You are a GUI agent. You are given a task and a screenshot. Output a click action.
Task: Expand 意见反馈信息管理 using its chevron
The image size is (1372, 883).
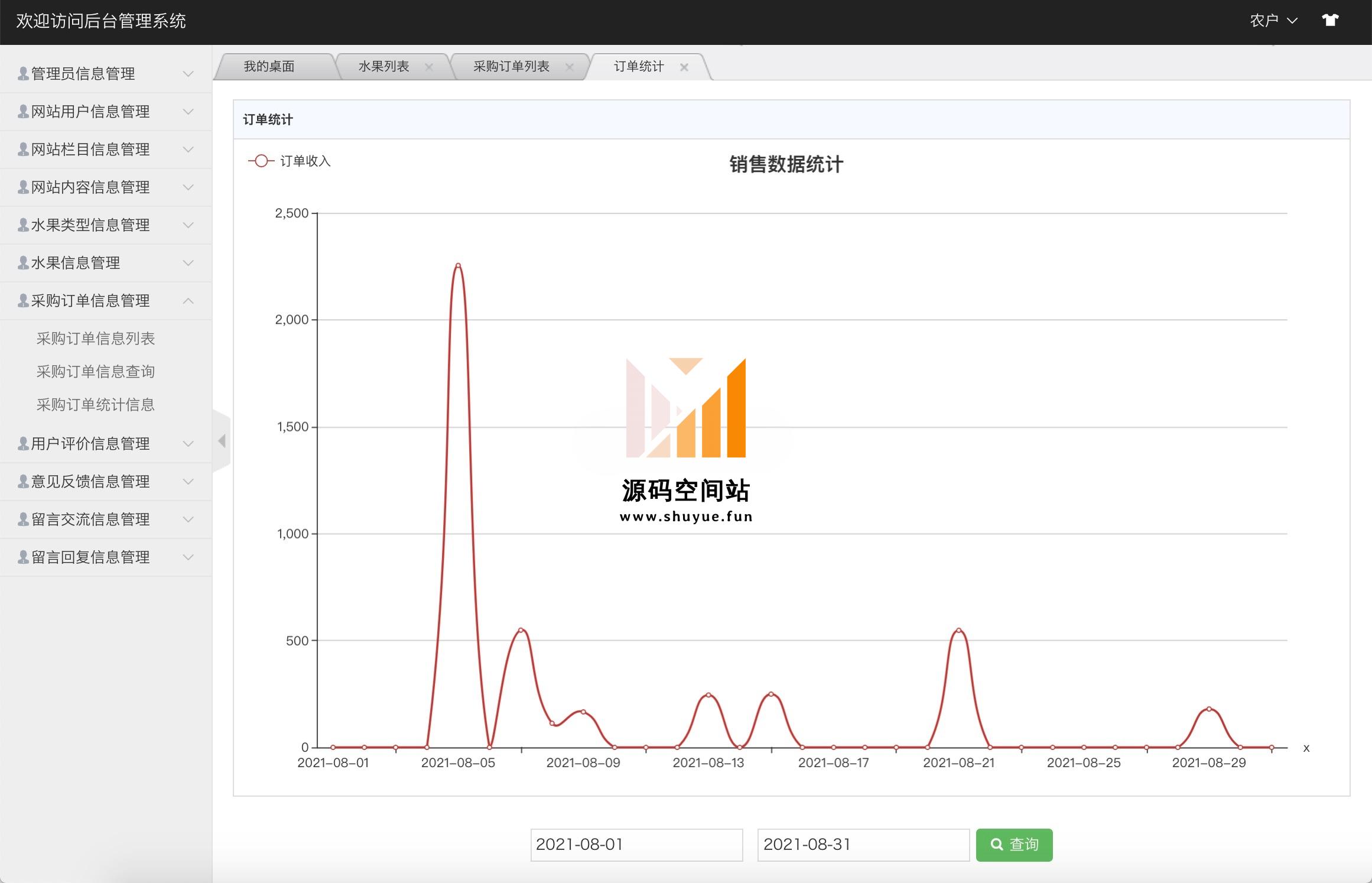[188, 482]
